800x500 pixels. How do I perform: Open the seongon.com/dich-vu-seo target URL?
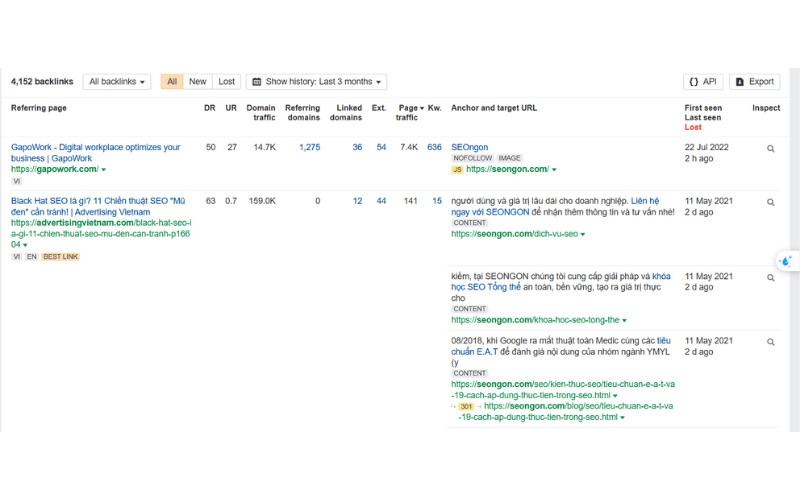pos(514,234)
